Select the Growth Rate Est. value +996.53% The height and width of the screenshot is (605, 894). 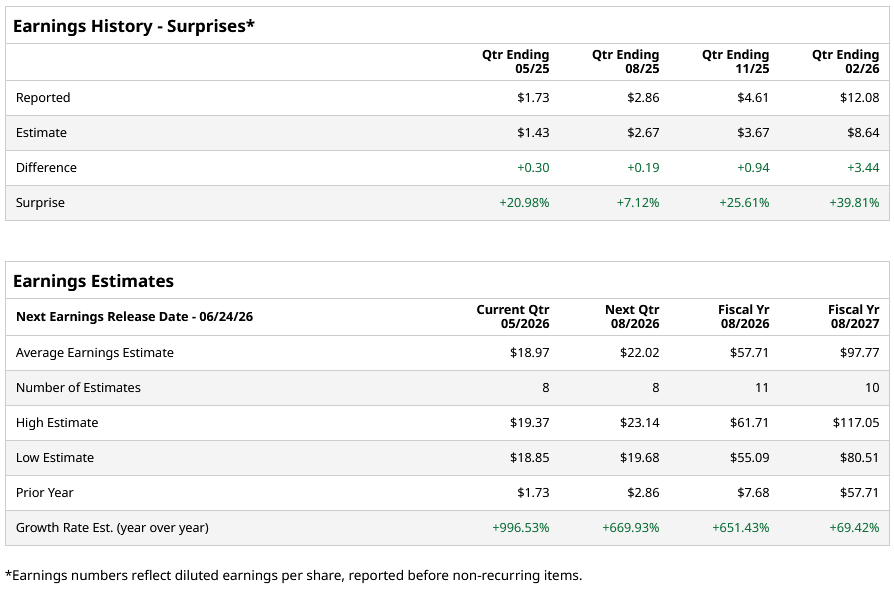521,528
